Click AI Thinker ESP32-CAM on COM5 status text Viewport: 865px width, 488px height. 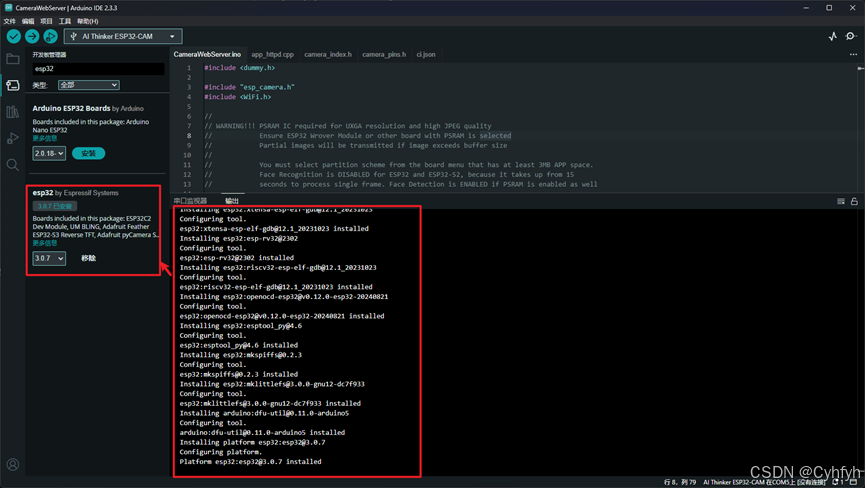coord(764,482)
